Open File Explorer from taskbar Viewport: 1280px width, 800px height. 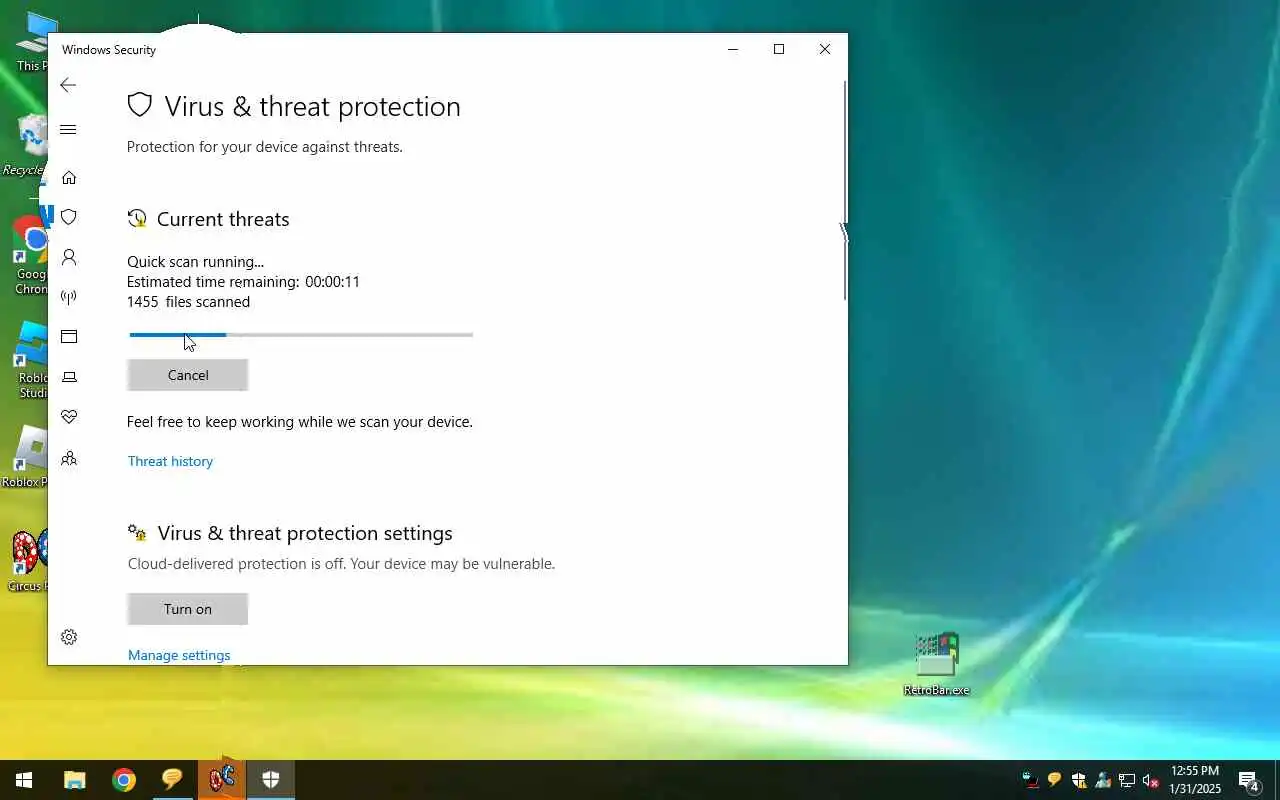(x=75, y=780)
